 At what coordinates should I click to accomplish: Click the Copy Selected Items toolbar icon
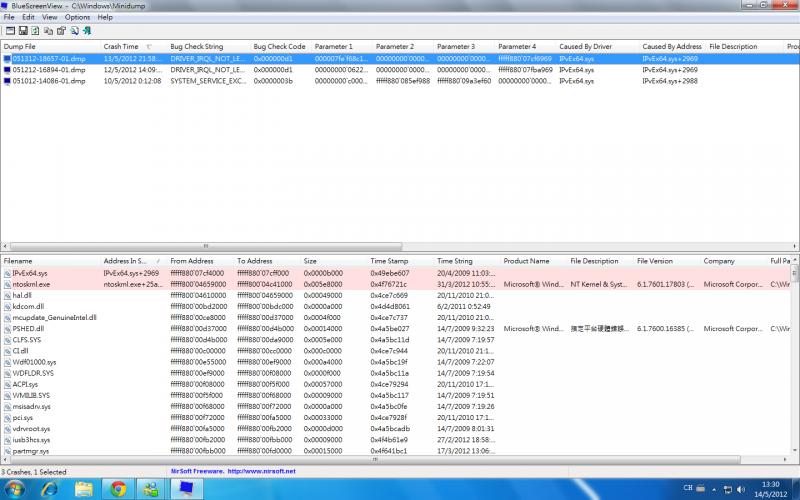46,31
